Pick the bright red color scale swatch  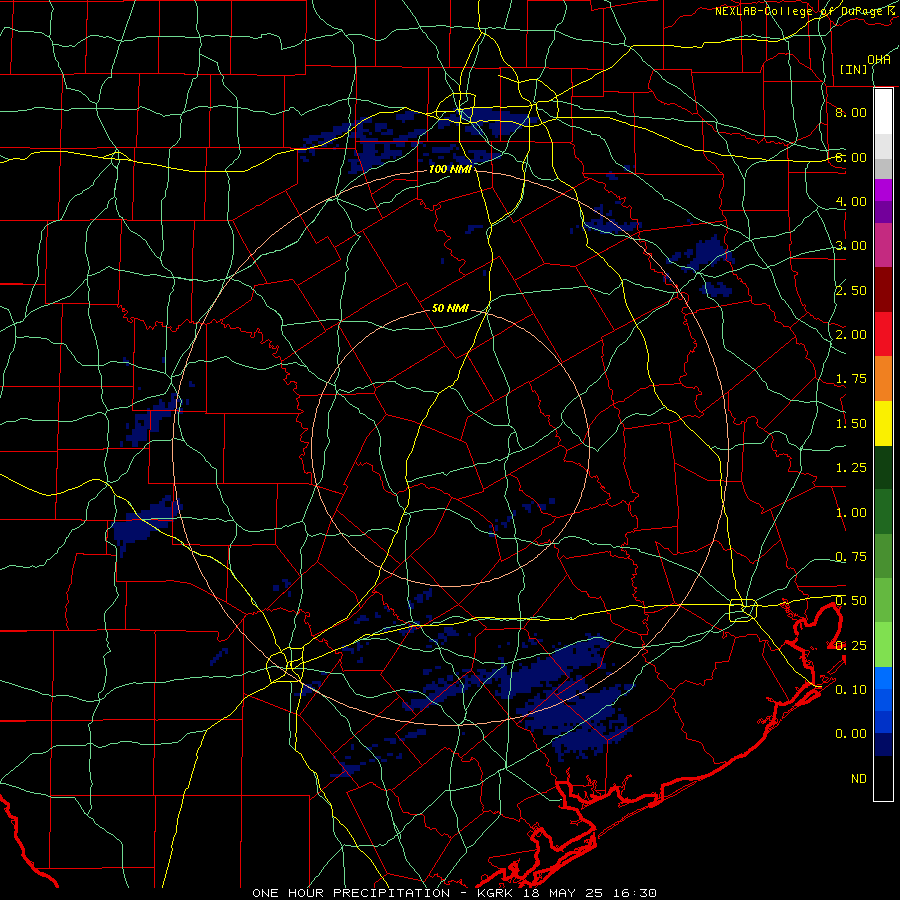pyautogui.click(x=883, y=334)
